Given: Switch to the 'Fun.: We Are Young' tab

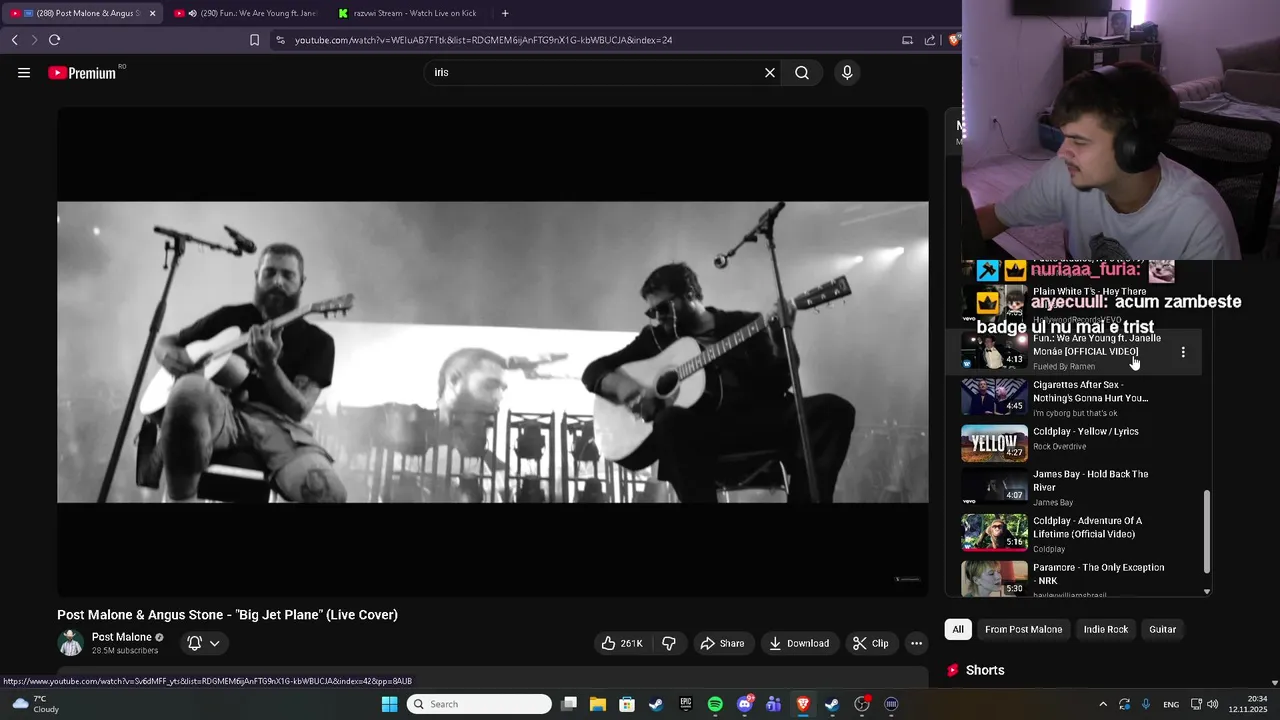Looking at the screenshot, I should coord(245,13).
